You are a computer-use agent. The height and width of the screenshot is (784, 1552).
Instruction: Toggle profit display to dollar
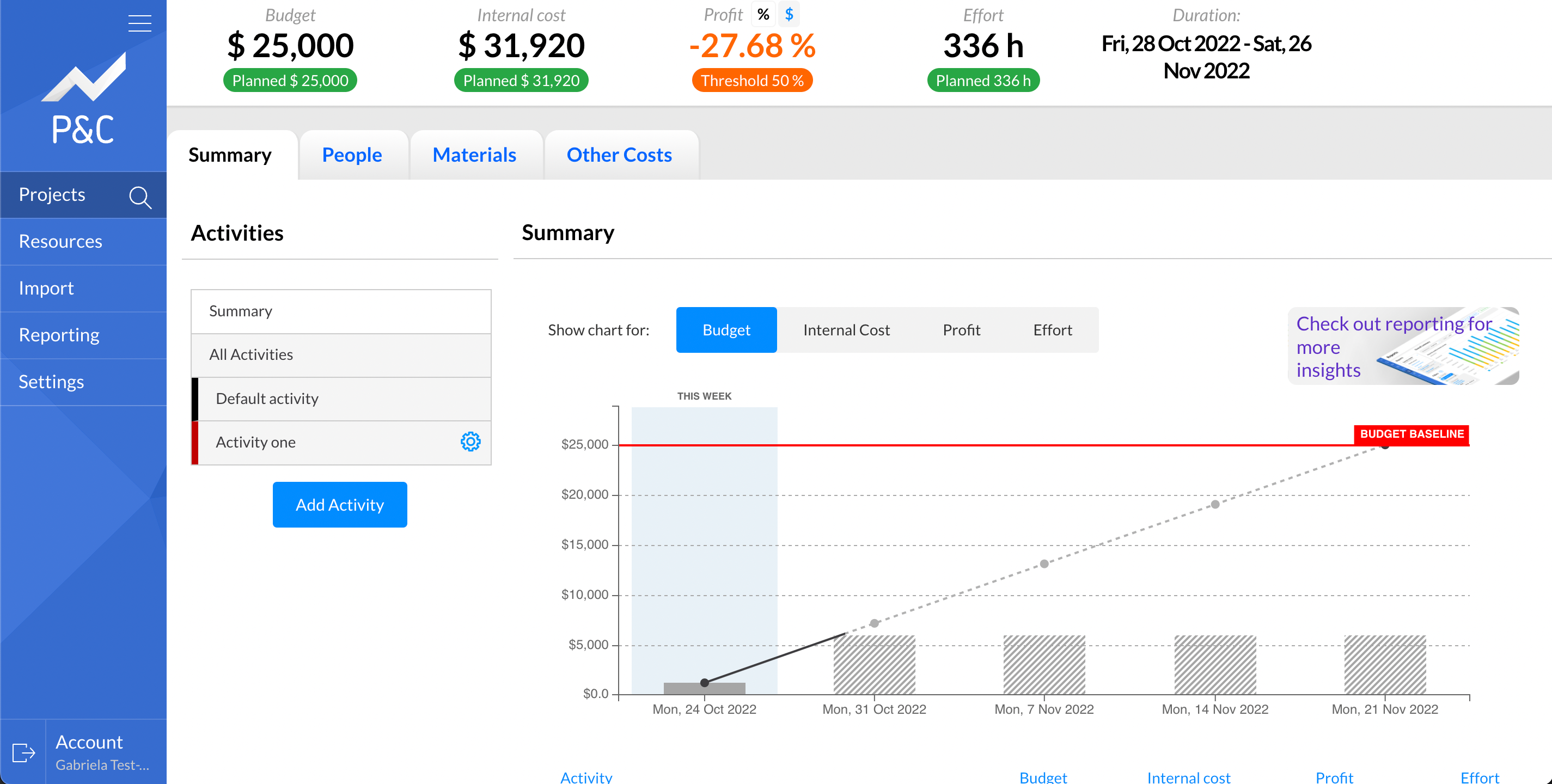[x=789, y=15]
